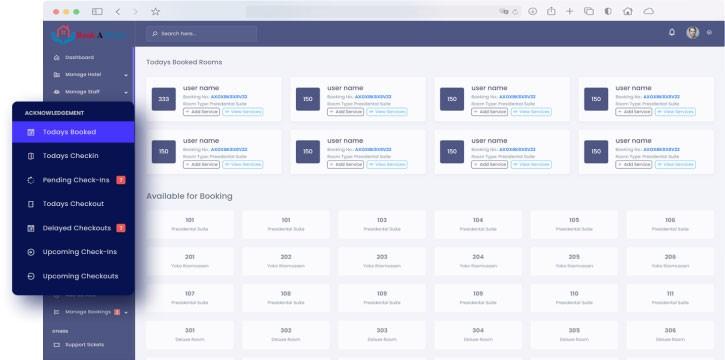The width and height of the screenshot is (725, 360).
Task: Select available room 105
Action: coord(574,225)
